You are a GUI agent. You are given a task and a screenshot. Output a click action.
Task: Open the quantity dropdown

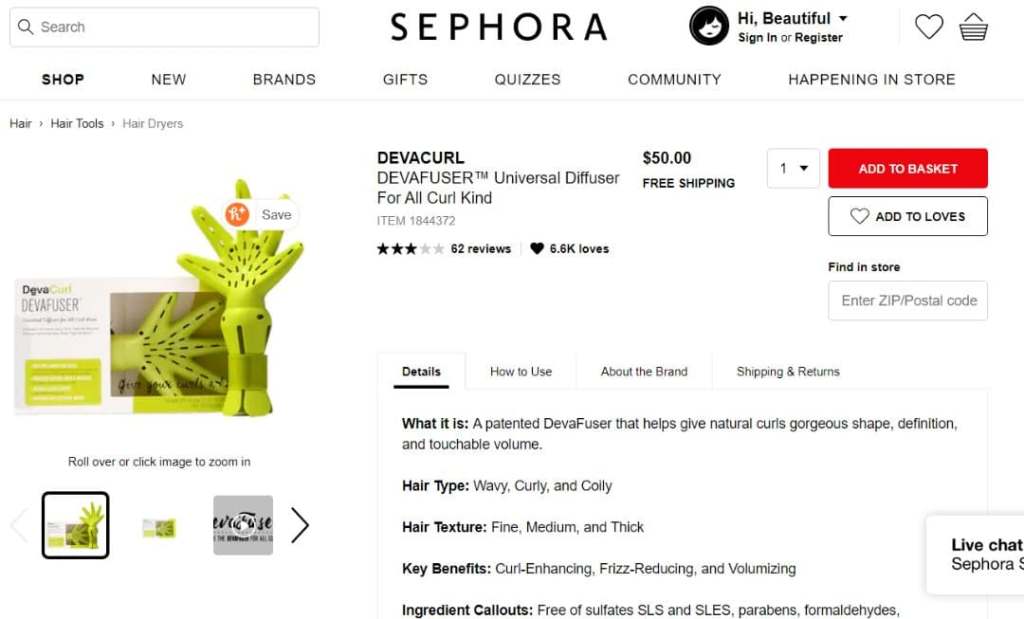[x=793, y=168]
